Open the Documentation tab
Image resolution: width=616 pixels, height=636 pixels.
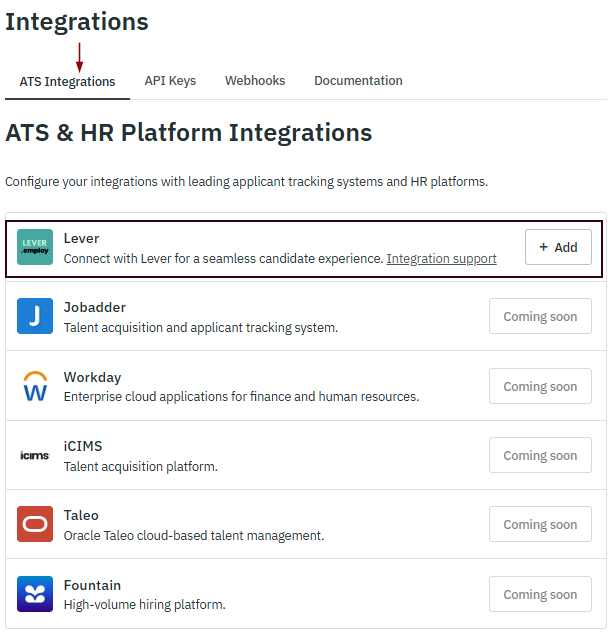coord(358,81)
